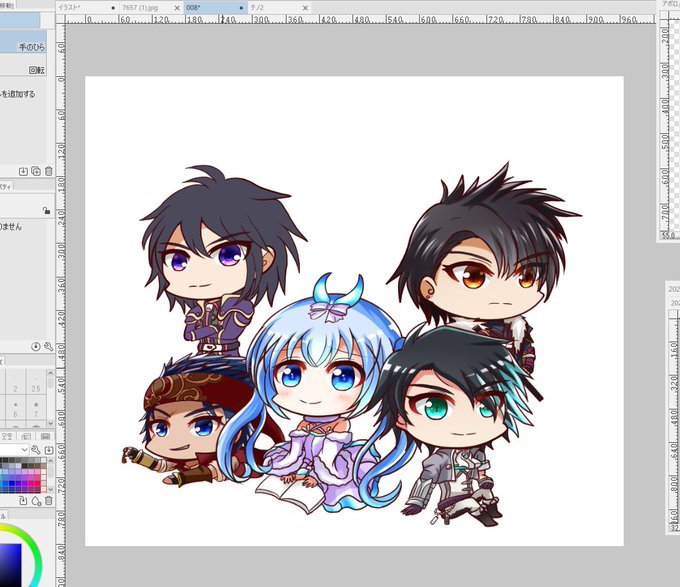Select the 手のひら hand sub tool
This screenshot has height=587, width=680.
(23, 42)
